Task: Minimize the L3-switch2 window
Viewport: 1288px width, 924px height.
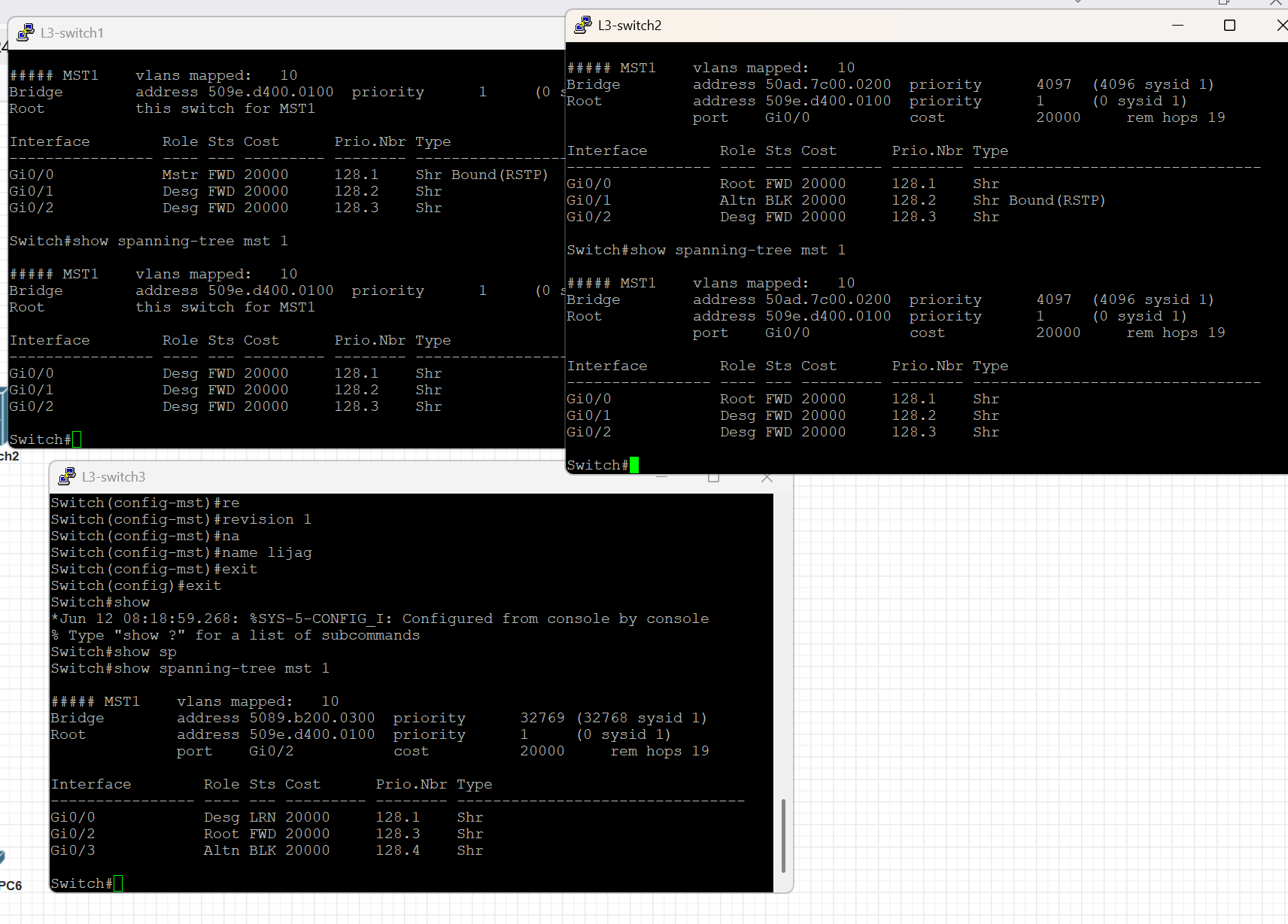Action: point(1178,25)
